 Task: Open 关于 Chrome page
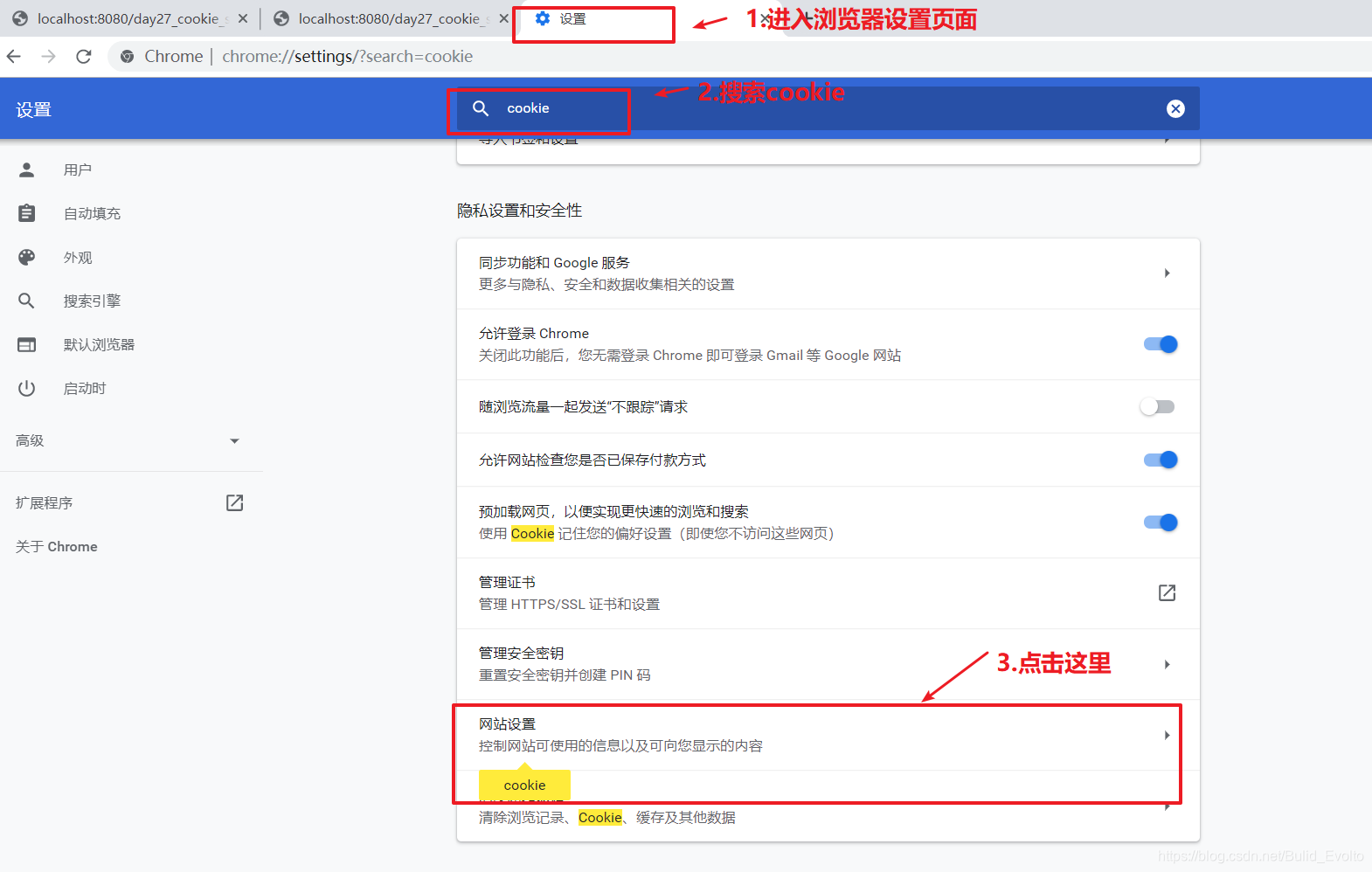[x=56, y=546]
